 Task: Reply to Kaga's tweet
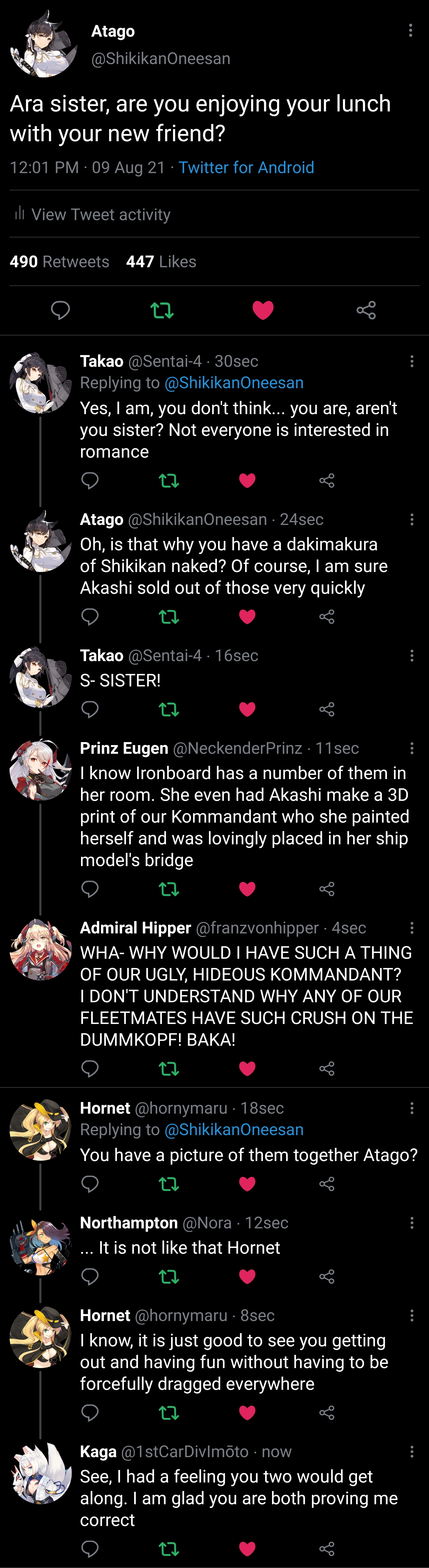90,1549
